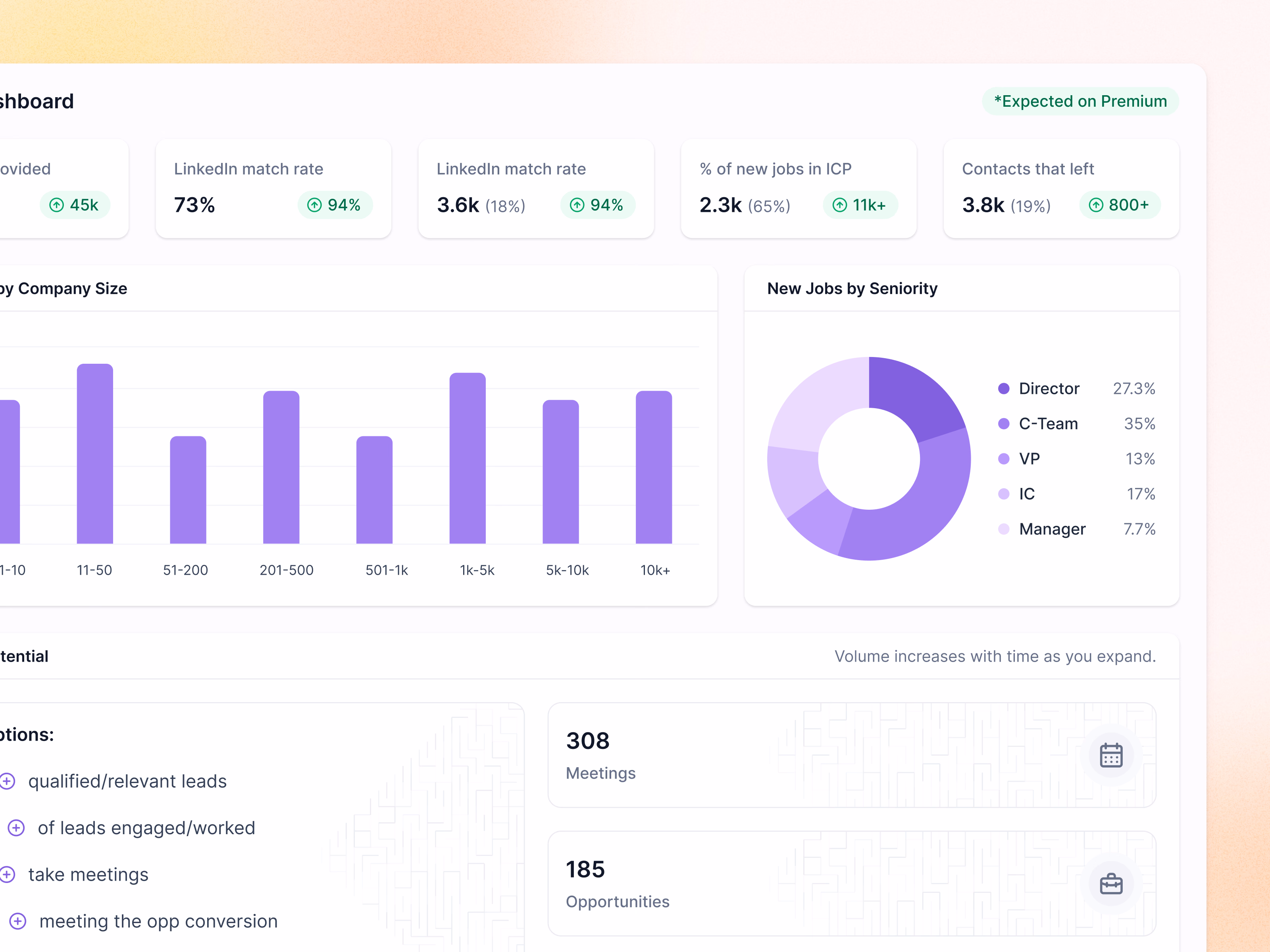Click the 11-50 company size bar
1270x952 pixels.
[95, 453]
